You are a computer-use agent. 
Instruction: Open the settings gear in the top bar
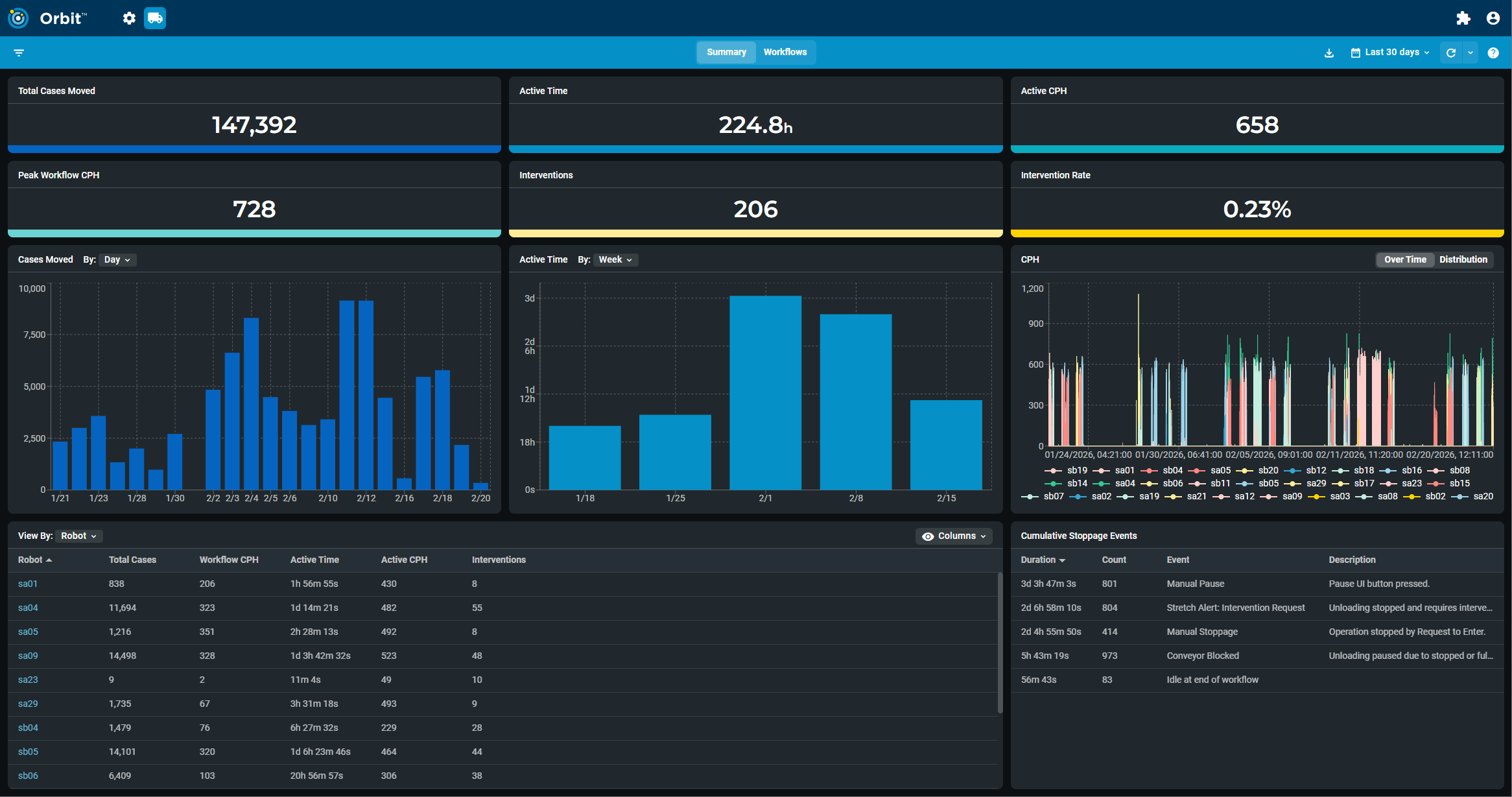tap(129, 18)
